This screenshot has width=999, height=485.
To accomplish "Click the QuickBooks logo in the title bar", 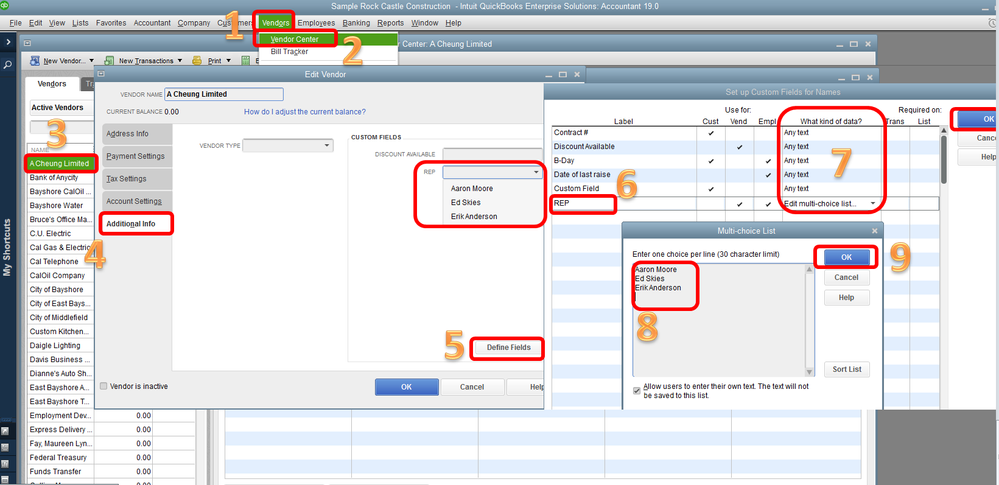I will [x=4, y=3].
